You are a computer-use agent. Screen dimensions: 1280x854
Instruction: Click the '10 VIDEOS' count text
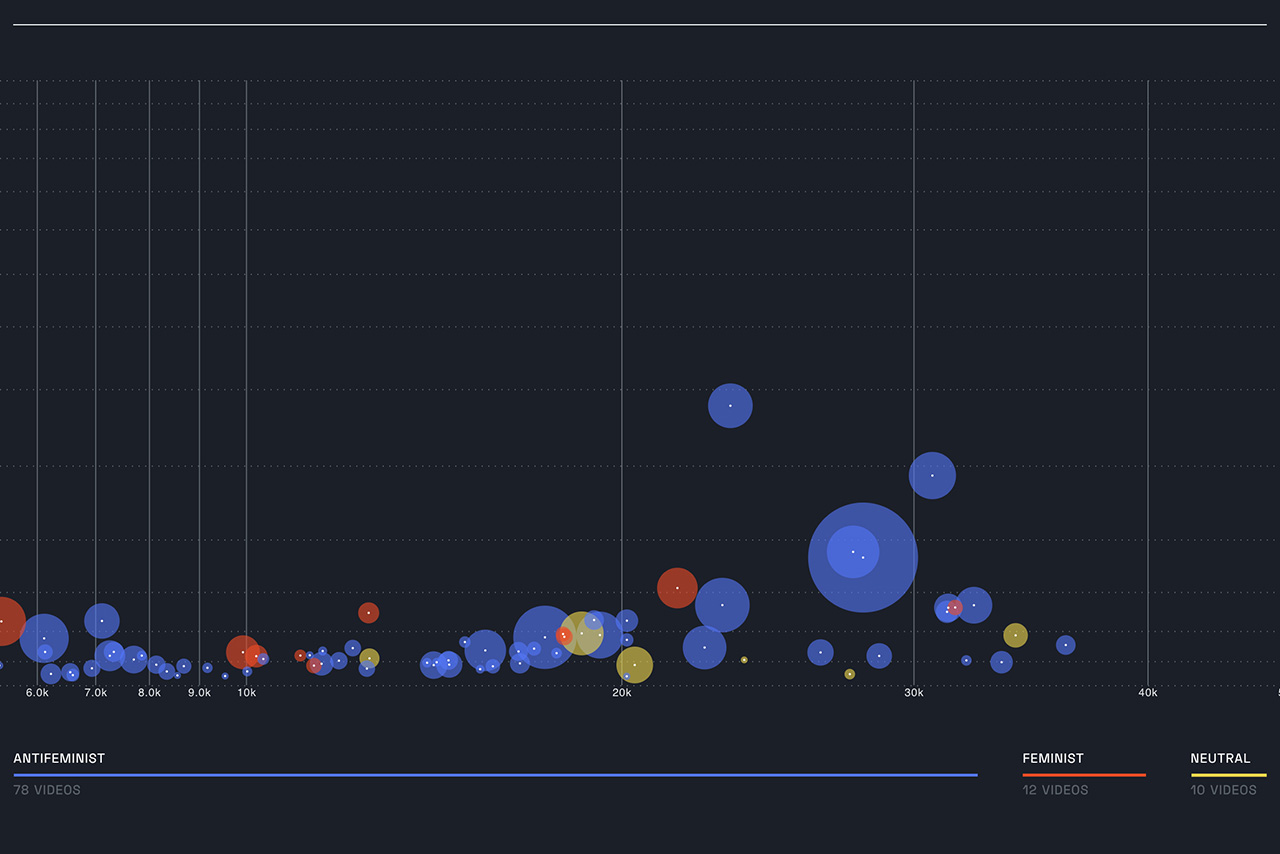coord(1223,790)
